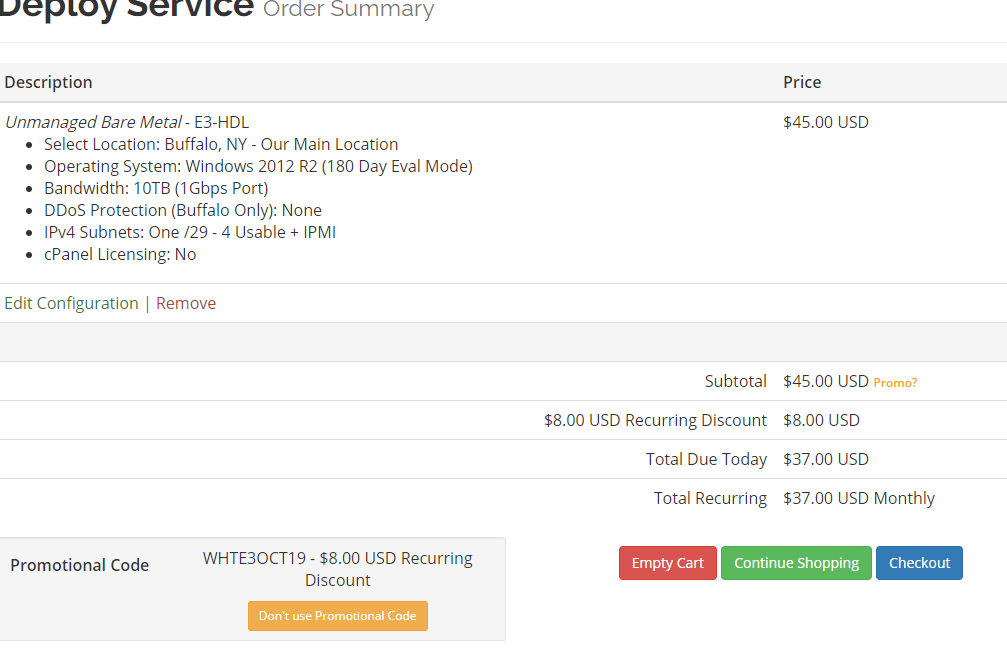Viewport: 1007px width, 657px height.
Task: Click the Total Due Today amount
Action: pyautogui.click(x=826, y=459)
